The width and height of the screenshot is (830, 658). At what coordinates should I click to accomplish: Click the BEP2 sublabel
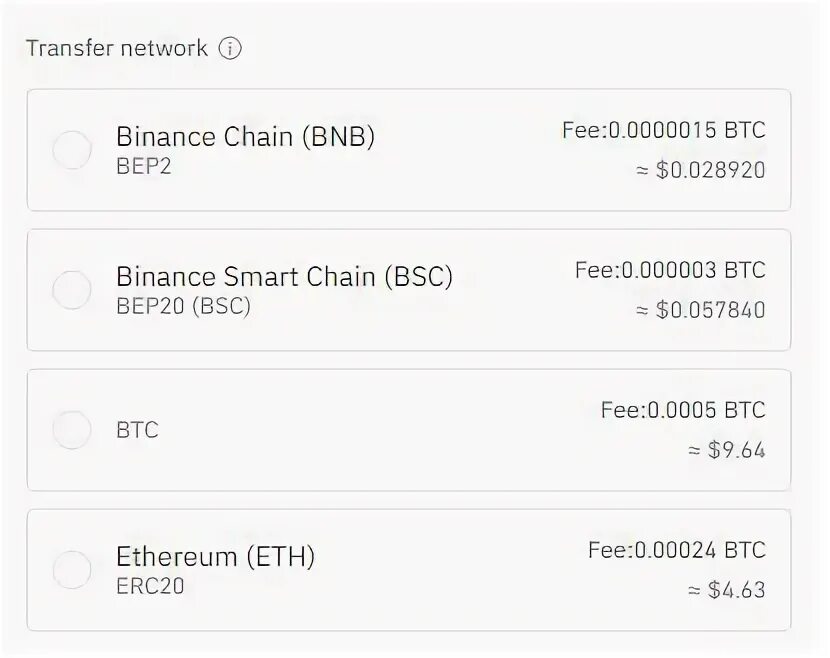pos(144,167)
